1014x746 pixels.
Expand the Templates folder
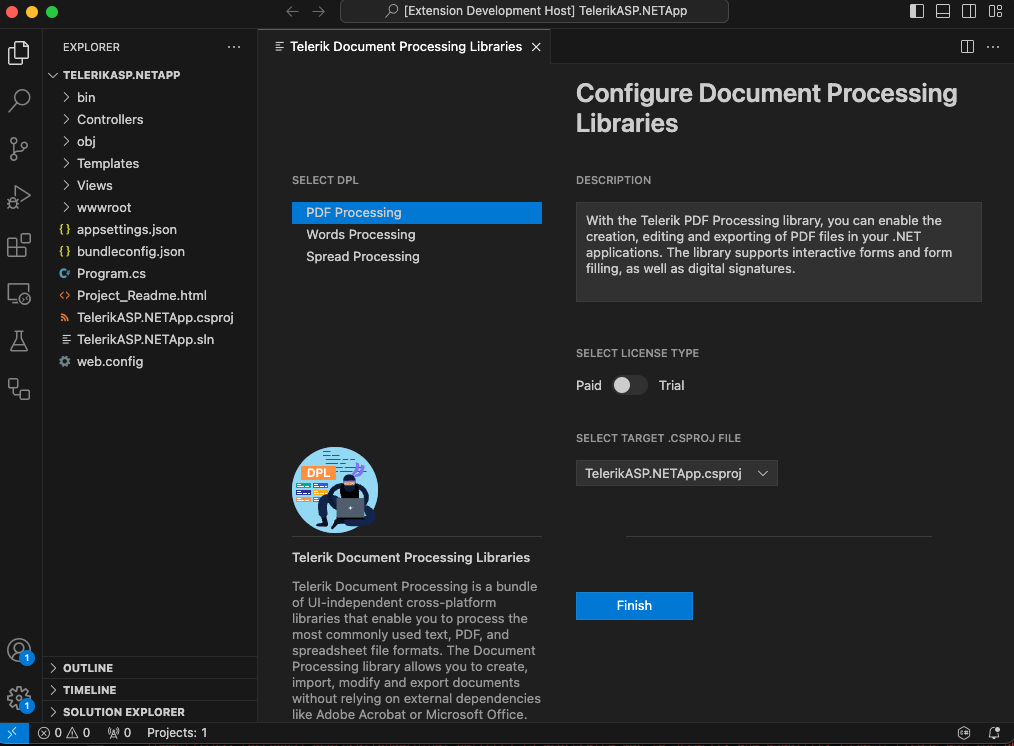click(150, 164)
